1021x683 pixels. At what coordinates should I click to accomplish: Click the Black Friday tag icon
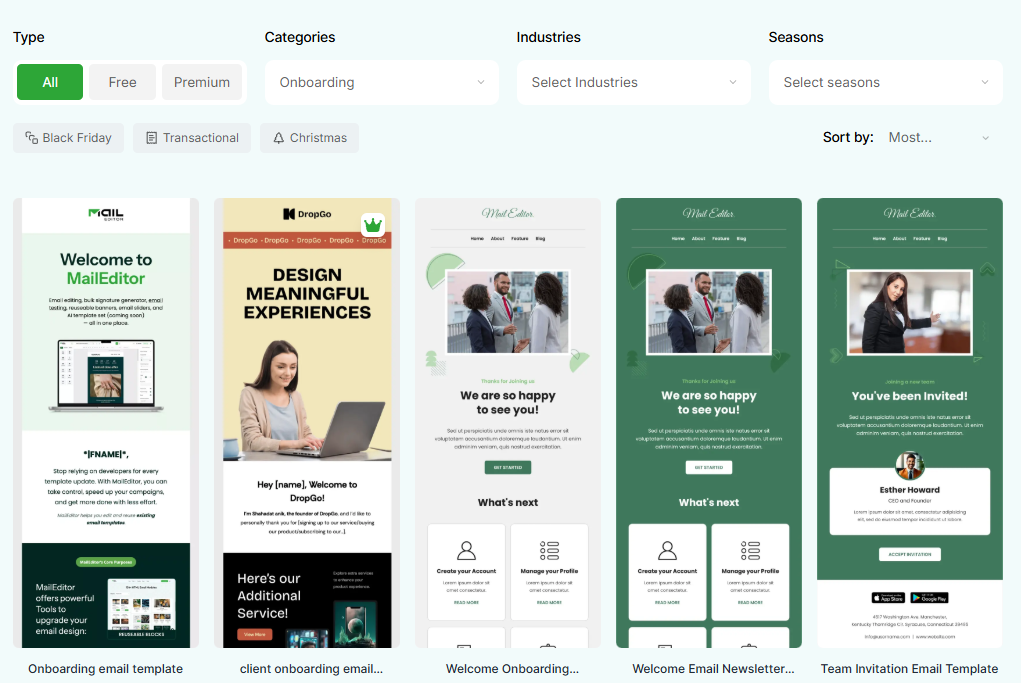pos(31,137)
